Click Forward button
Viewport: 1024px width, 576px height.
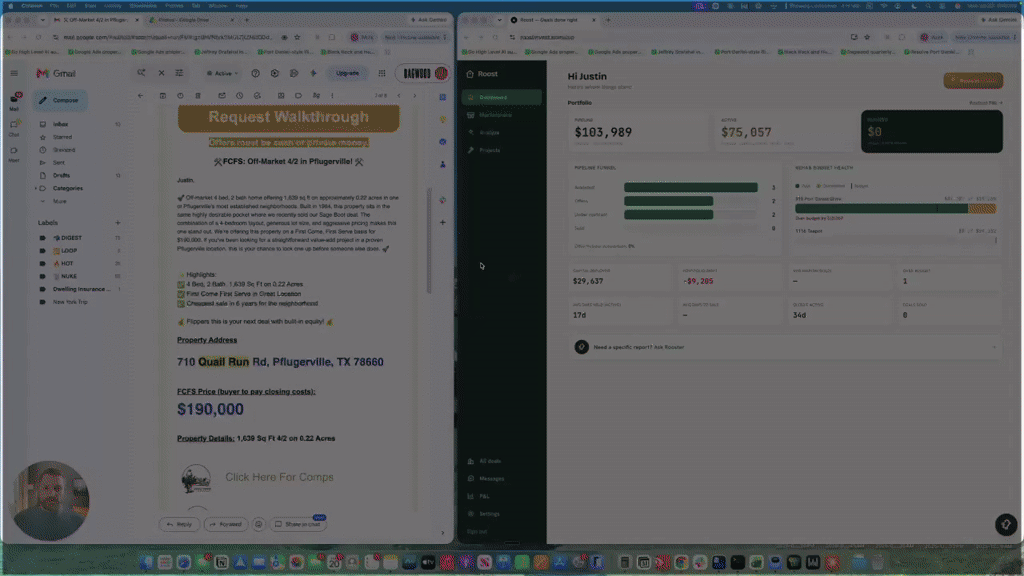click(x=226, y=524)
